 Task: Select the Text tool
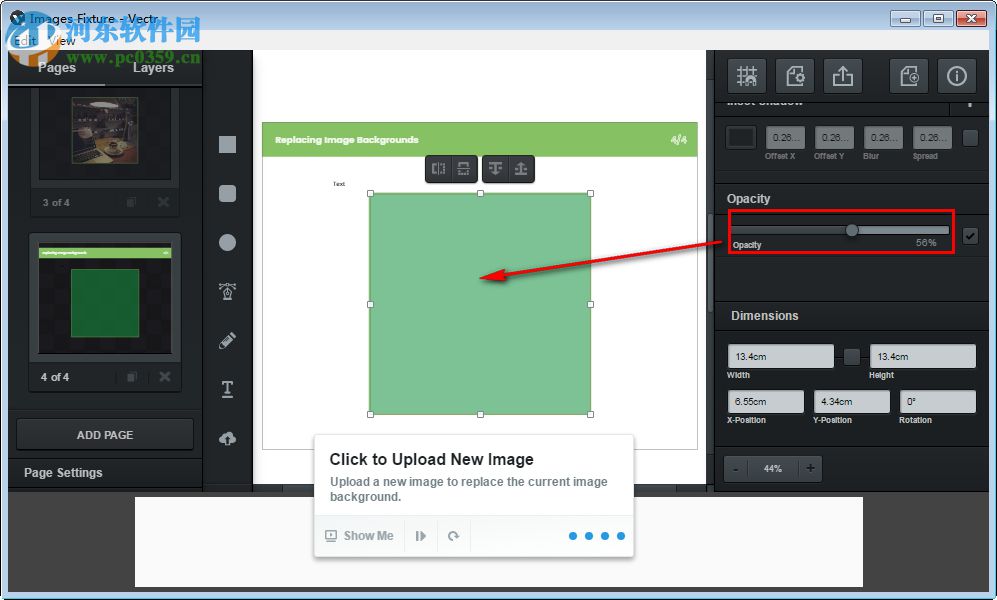[x=227, y=389]
